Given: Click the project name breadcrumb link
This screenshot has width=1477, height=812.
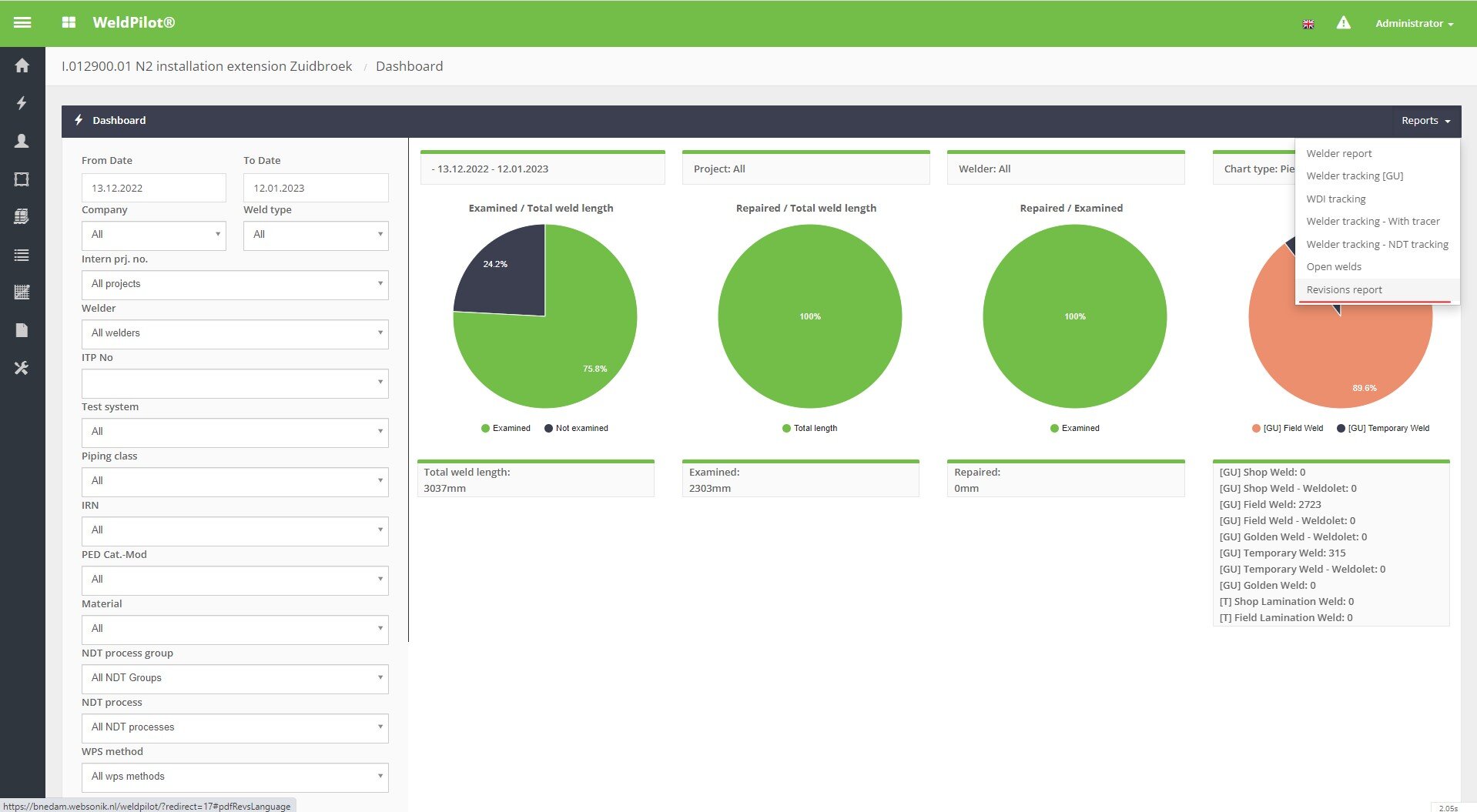Looking at the screenshot, I should [206, 66].
